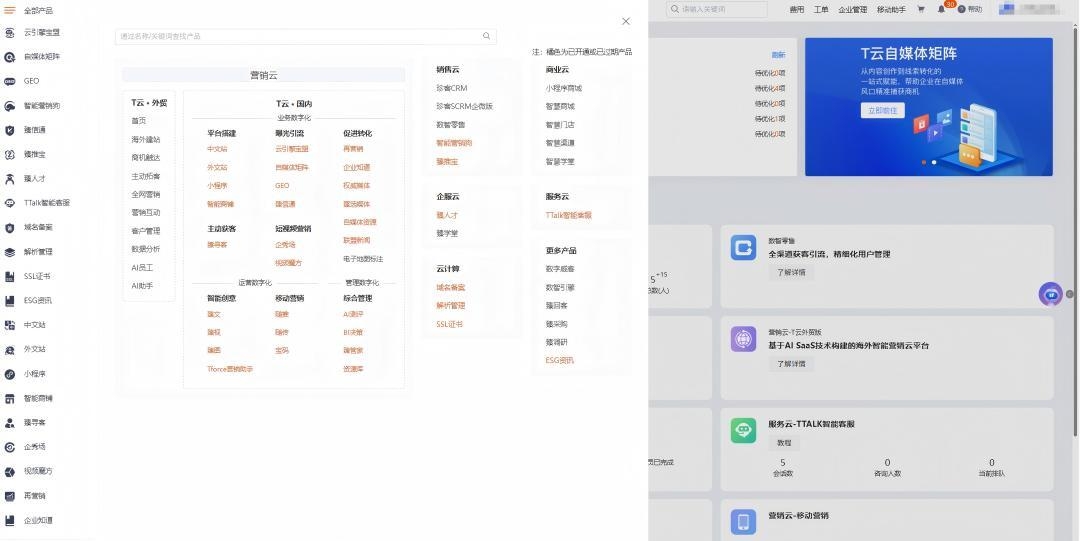
Task: Click the 小程序 sidebar icon
Action: tap(10, 374)
